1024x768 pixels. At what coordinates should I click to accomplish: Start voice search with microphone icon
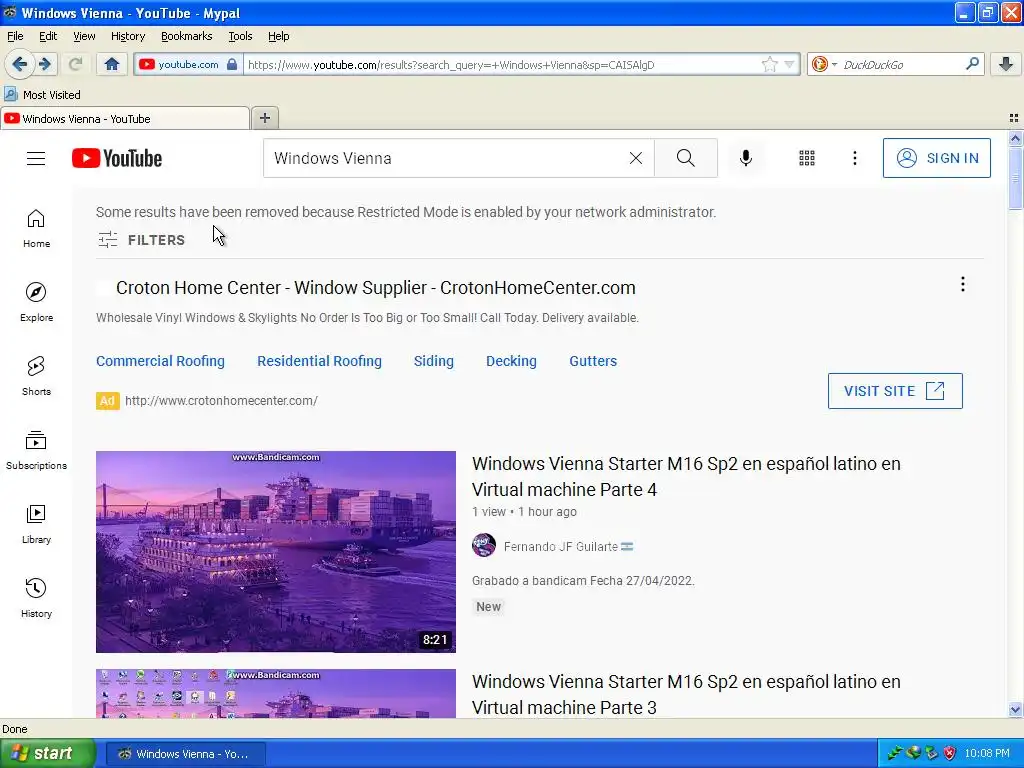[x=746, y=158]
